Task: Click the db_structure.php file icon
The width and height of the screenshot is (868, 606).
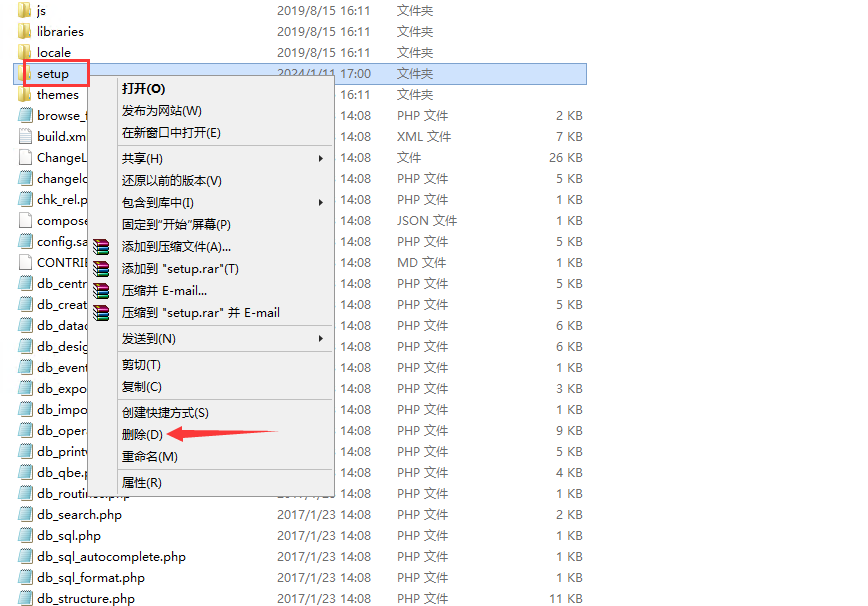Action: coord(26,598)
